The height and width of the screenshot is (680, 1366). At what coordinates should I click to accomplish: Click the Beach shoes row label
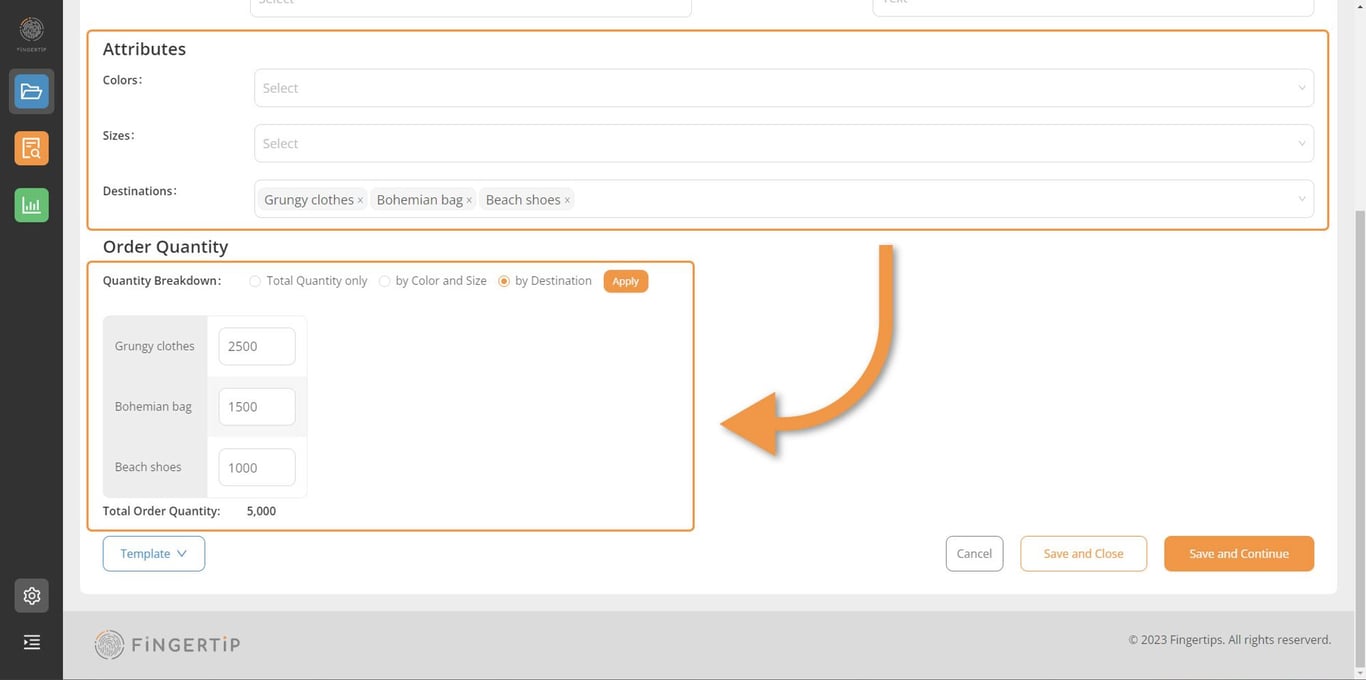pos(148,467)
